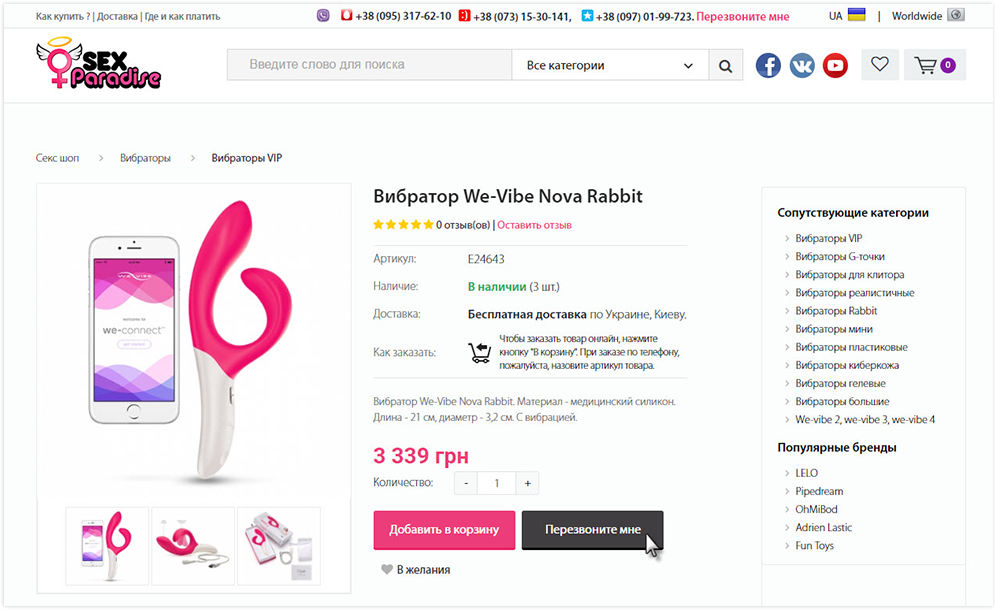Focus the search input field
Image resolution: width=996 pixels, height=610 pixels.
[x=368, y=65]
